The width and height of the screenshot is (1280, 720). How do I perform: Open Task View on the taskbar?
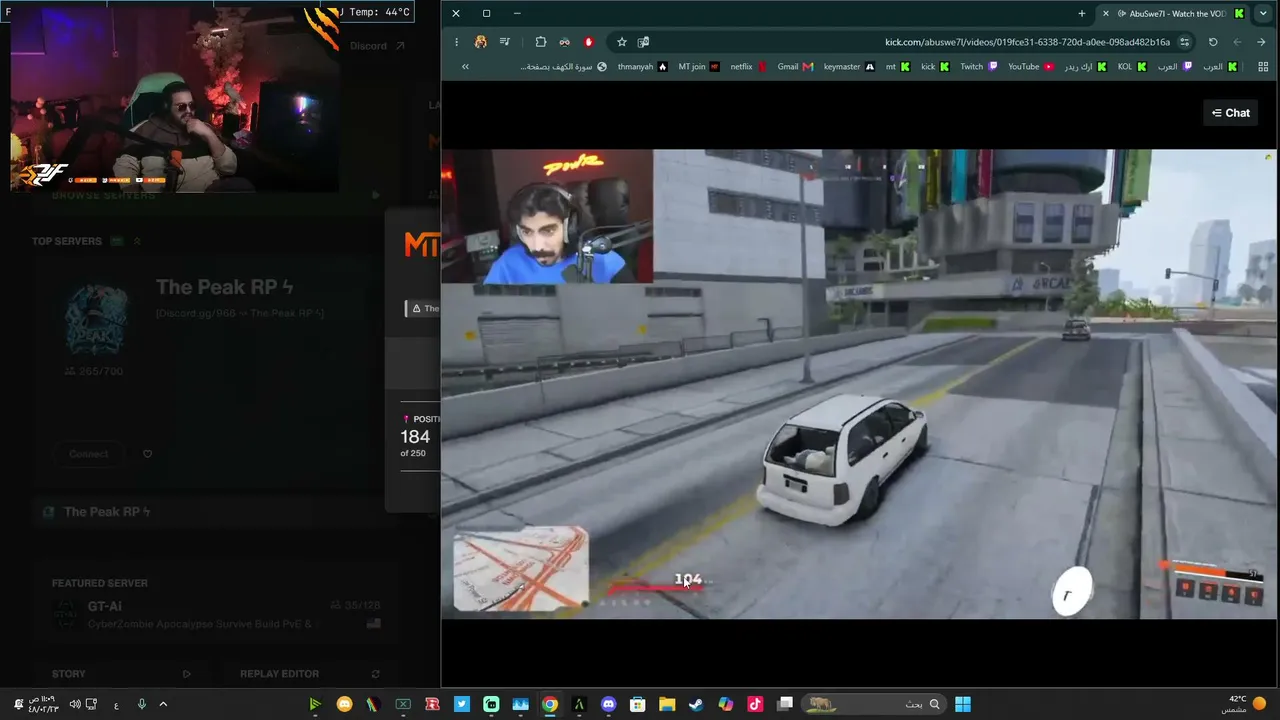[x=786, y=704]
